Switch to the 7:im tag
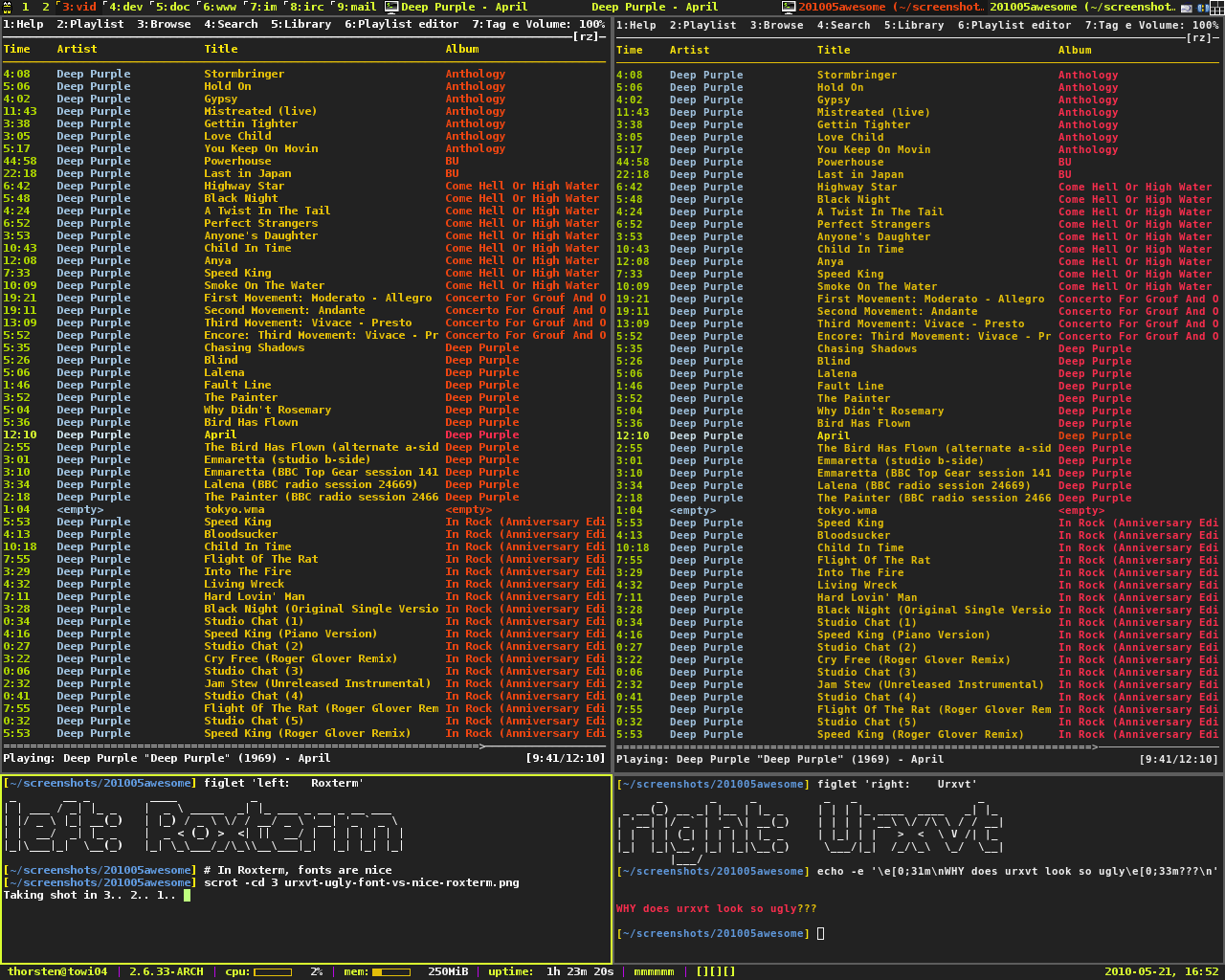The height and width of the screenshot is (980, 1225). 263,7
